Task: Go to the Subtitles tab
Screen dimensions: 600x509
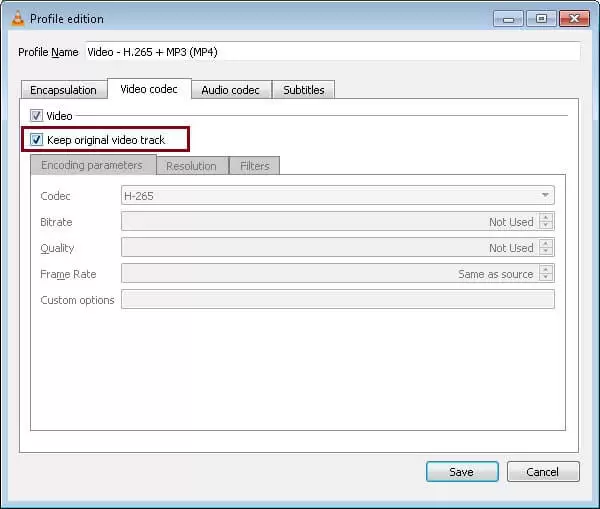Action: click(x=304, y=90)
